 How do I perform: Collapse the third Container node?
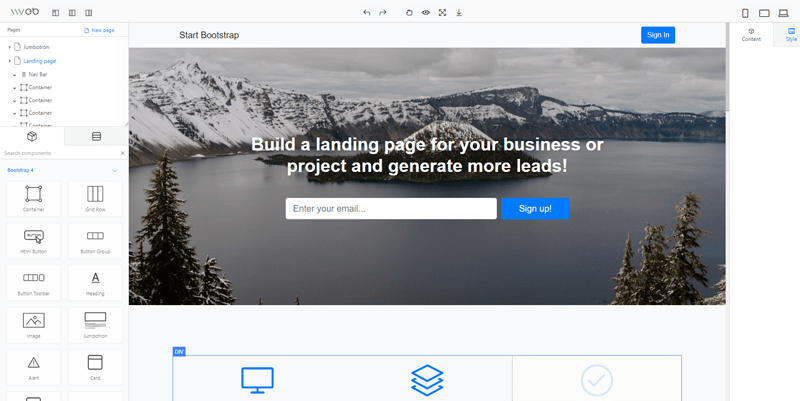[15, 113]
